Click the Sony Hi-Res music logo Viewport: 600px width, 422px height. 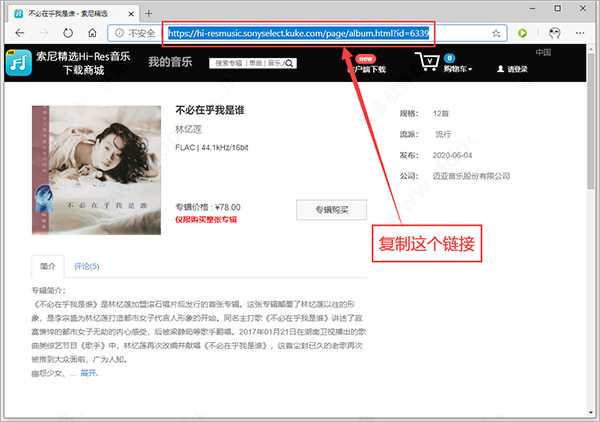(18, 63)
